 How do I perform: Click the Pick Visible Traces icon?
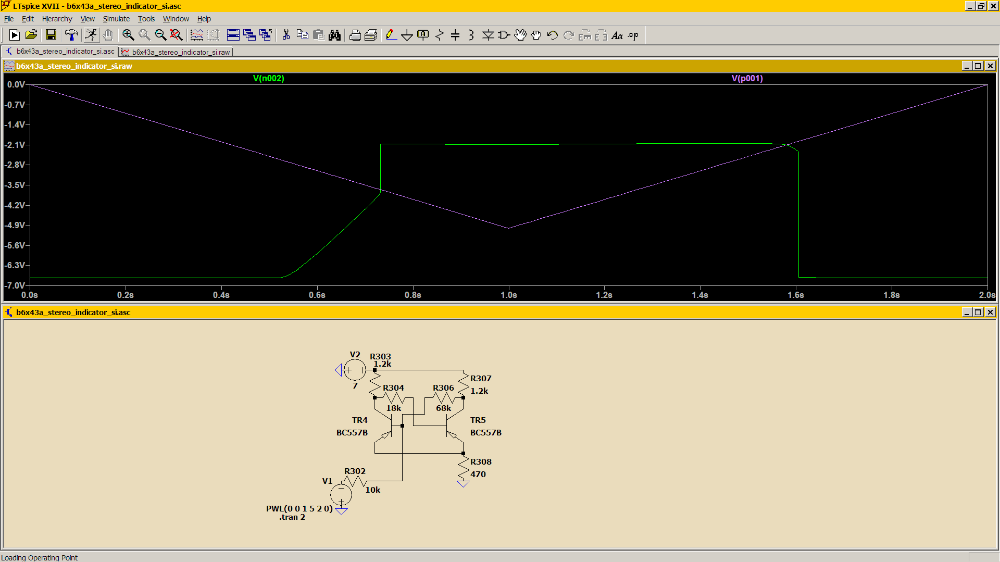tap(196, 35)
